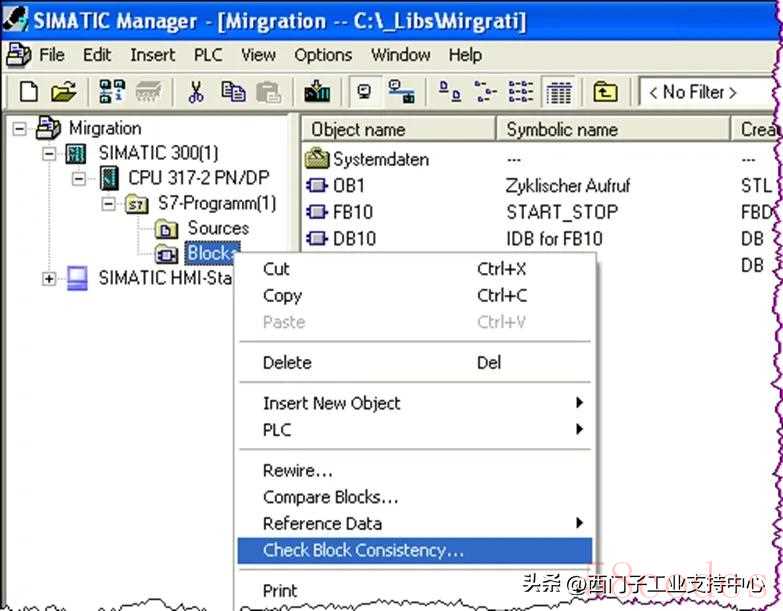Click the Configure Network toolbar icon
The image size is (783, 611).
pos(401,91)
